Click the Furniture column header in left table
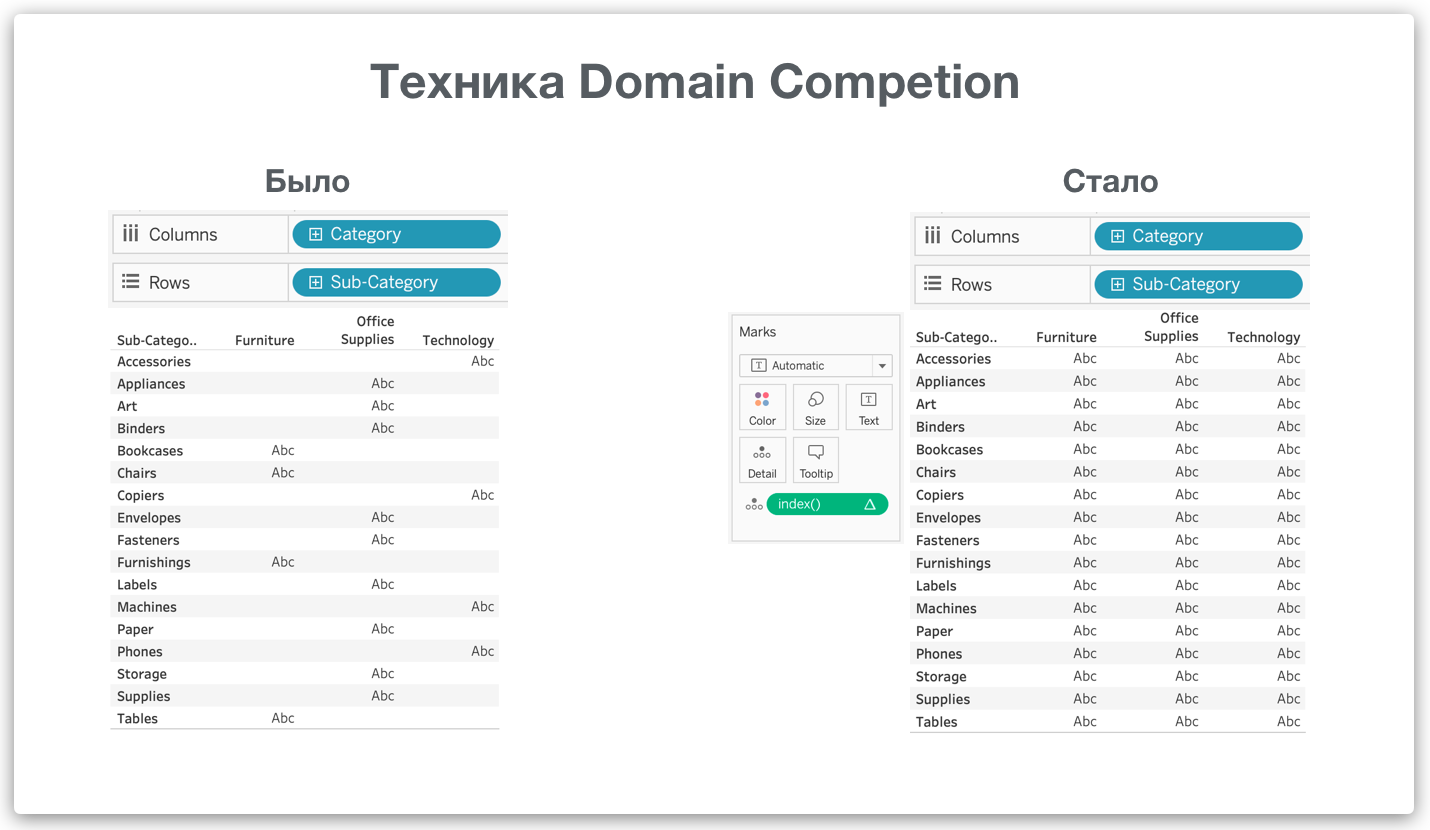Image resolution: width=1430 pixels, height=830 pixels. coord(265,340)
